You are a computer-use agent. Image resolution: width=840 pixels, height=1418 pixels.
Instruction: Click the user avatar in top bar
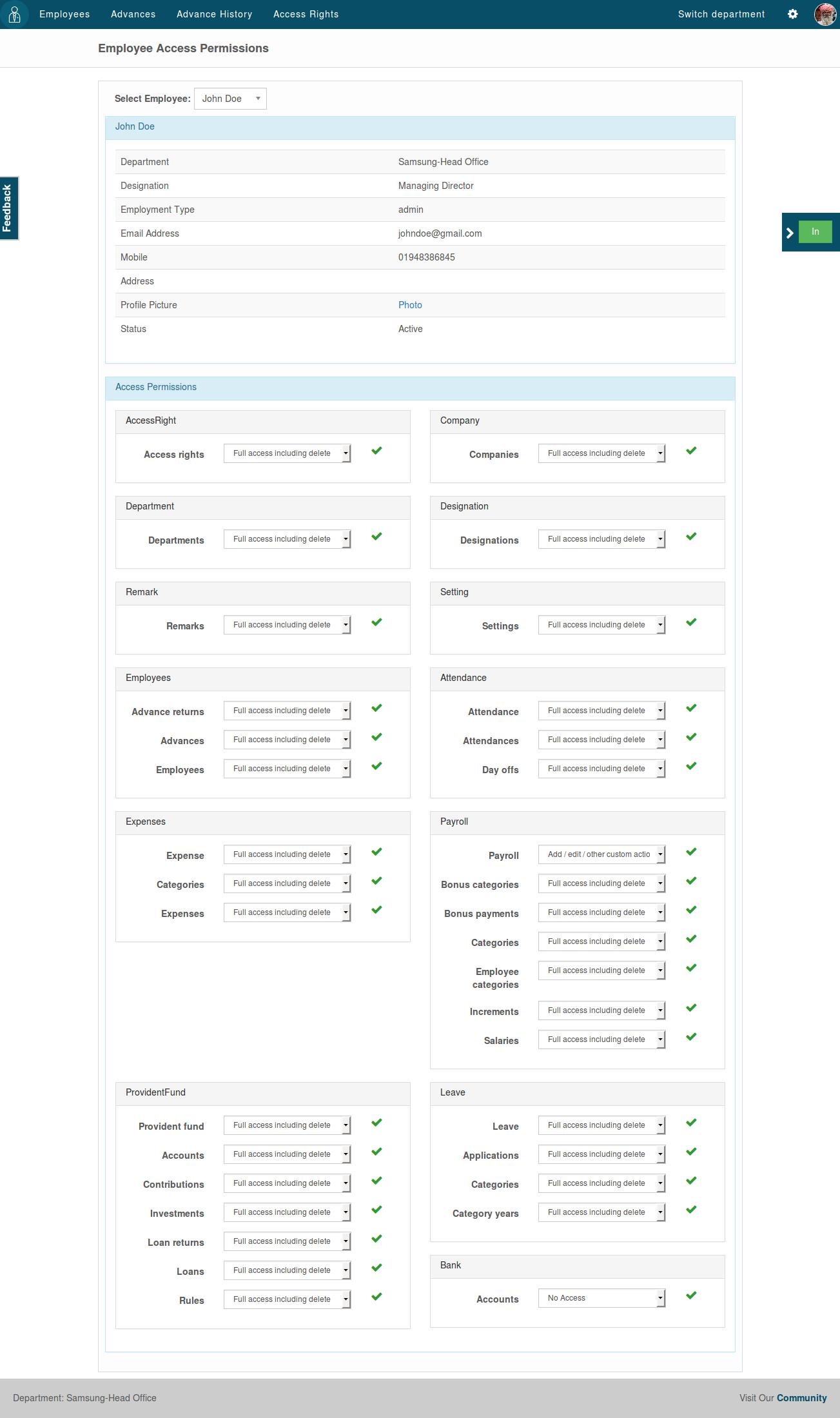coord(825,14)
